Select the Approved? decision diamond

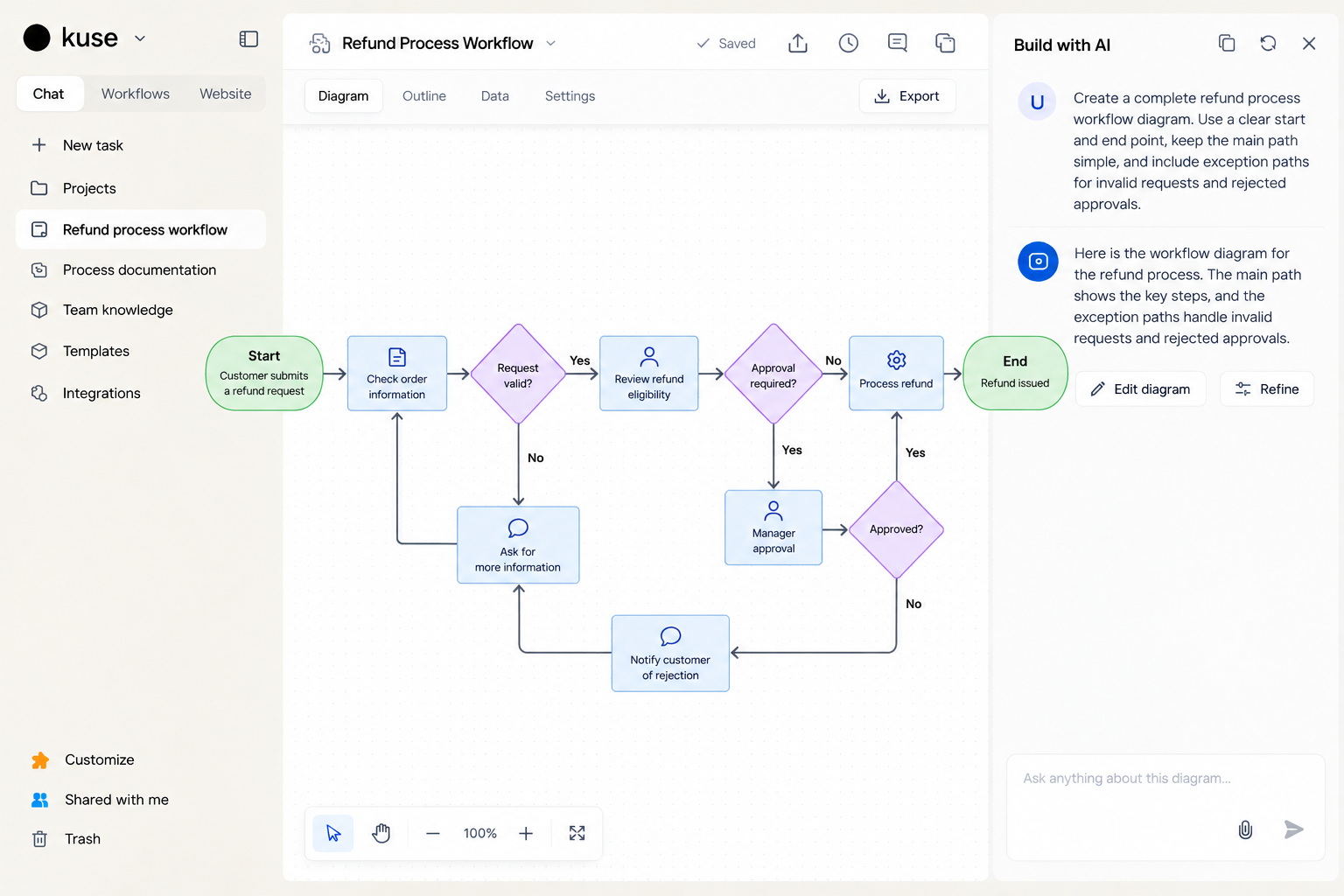click(x=896, y=529)
